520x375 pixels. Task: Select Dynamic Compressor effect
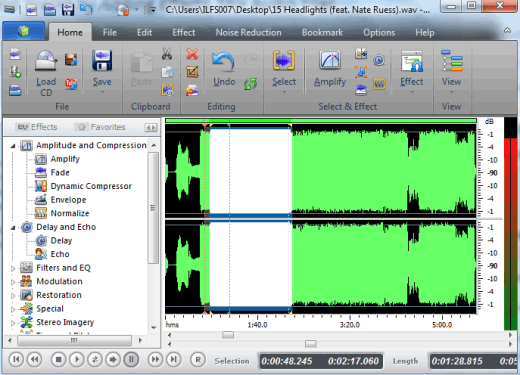click(x=91, y=186)
